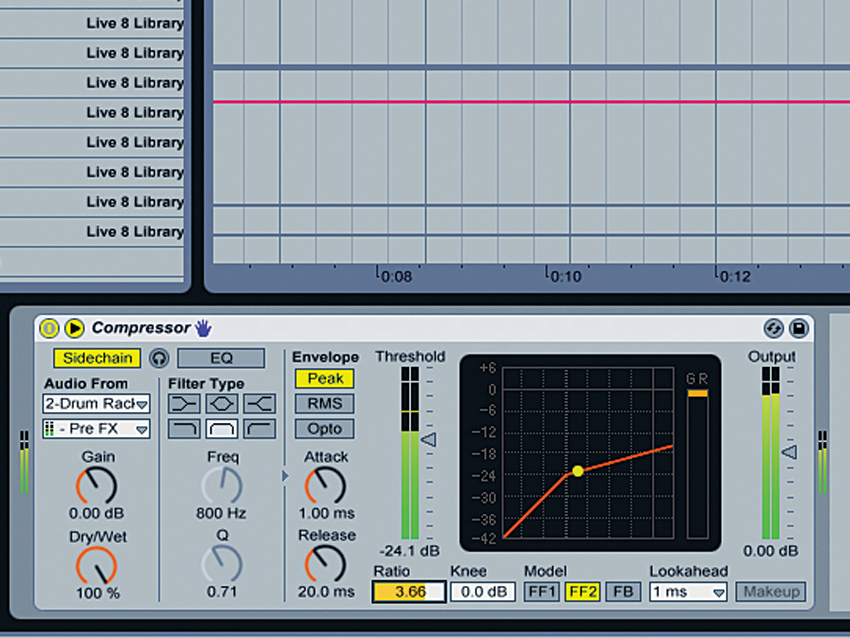Click the 0:10 time ruler marker

[x=566, y=276]
